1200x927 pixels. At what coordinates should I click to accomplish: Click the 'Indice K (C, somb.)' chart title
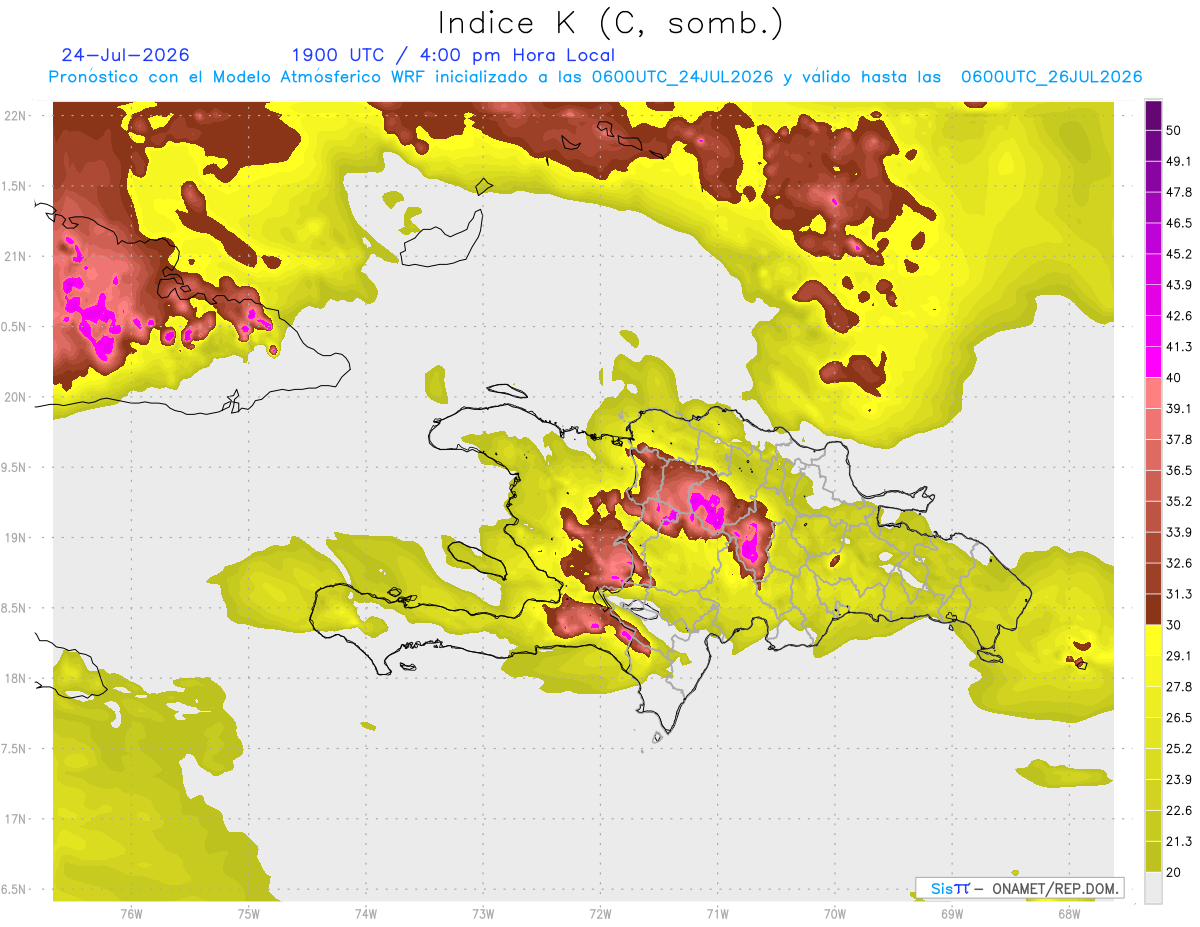610,23
